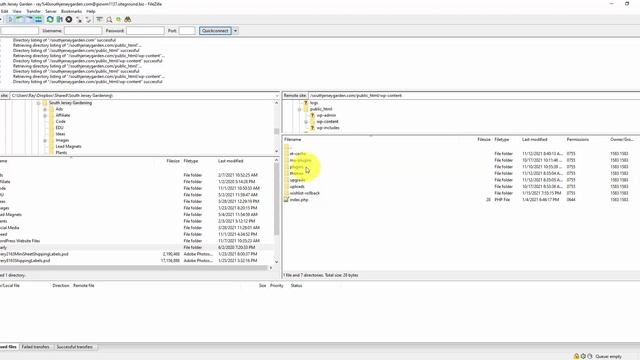The height and width of the screenshot is (360, 640).
Task: Toggle processing of the transfer queue
Action: (x=60, y=20)
